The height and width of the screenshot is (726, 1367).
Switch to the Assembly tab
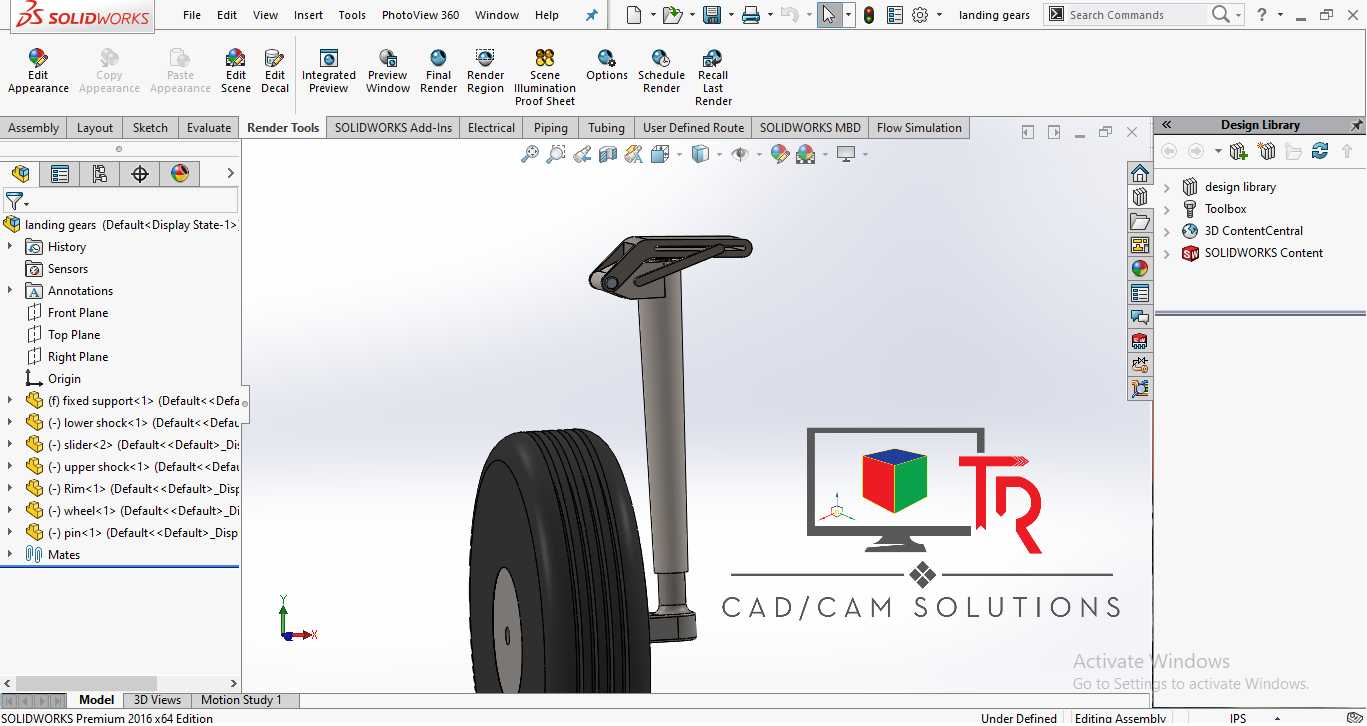coord(34,128)
